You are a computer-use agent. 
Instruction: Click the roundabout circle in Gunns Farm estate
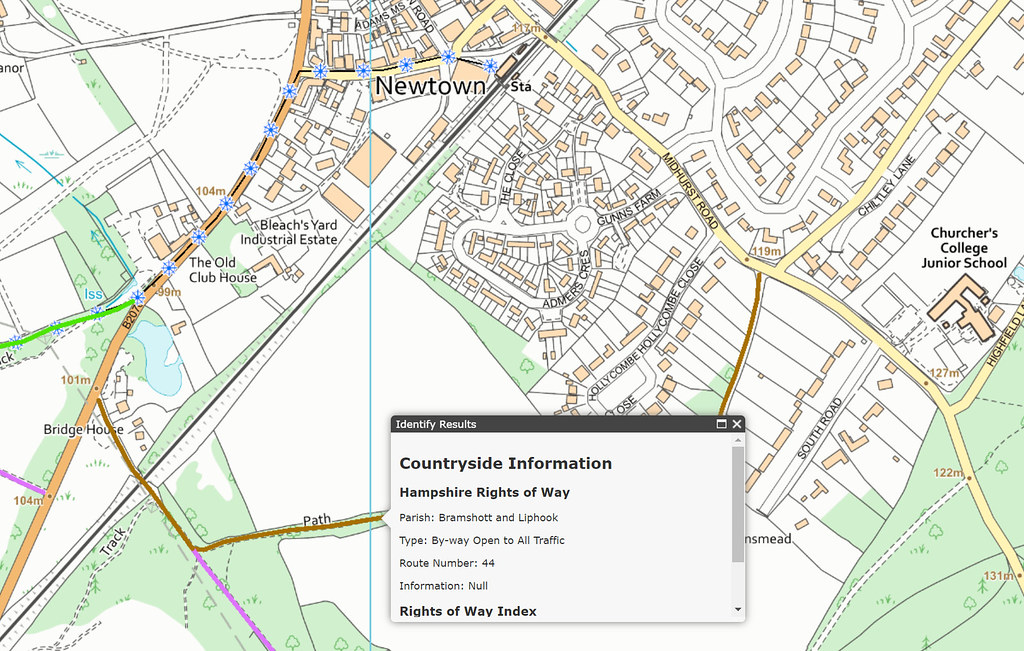click(x=582, y=225)
